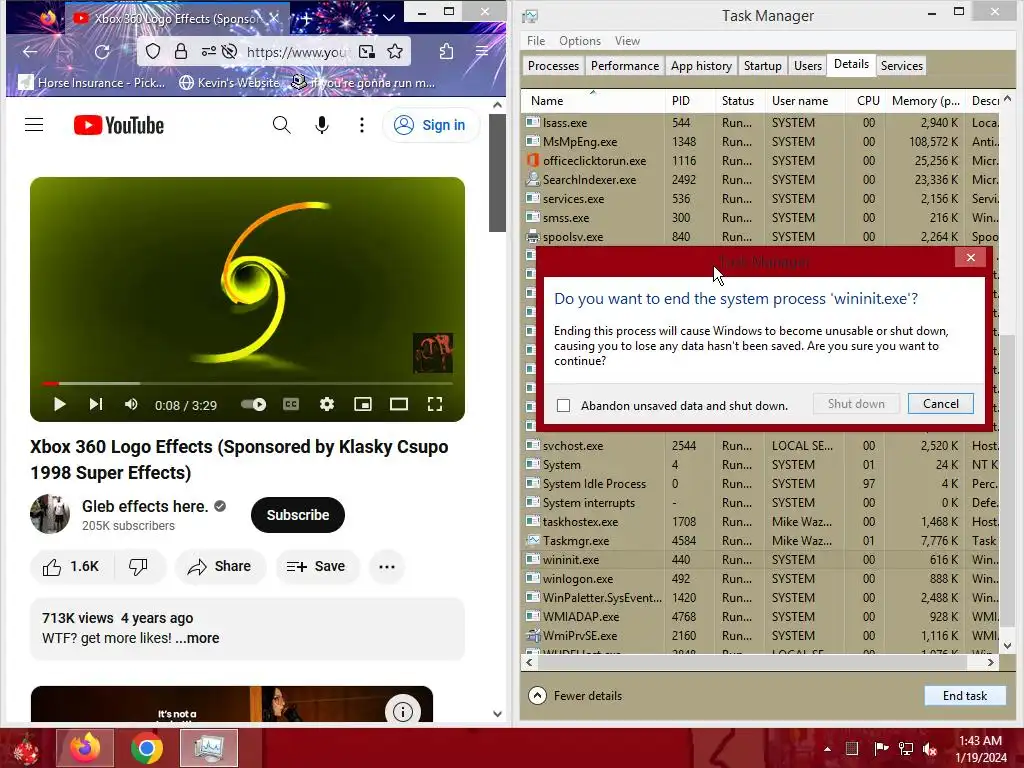Click the site padlock icon in the address bar
The image size is (1024, 768).
click(181, 52)
